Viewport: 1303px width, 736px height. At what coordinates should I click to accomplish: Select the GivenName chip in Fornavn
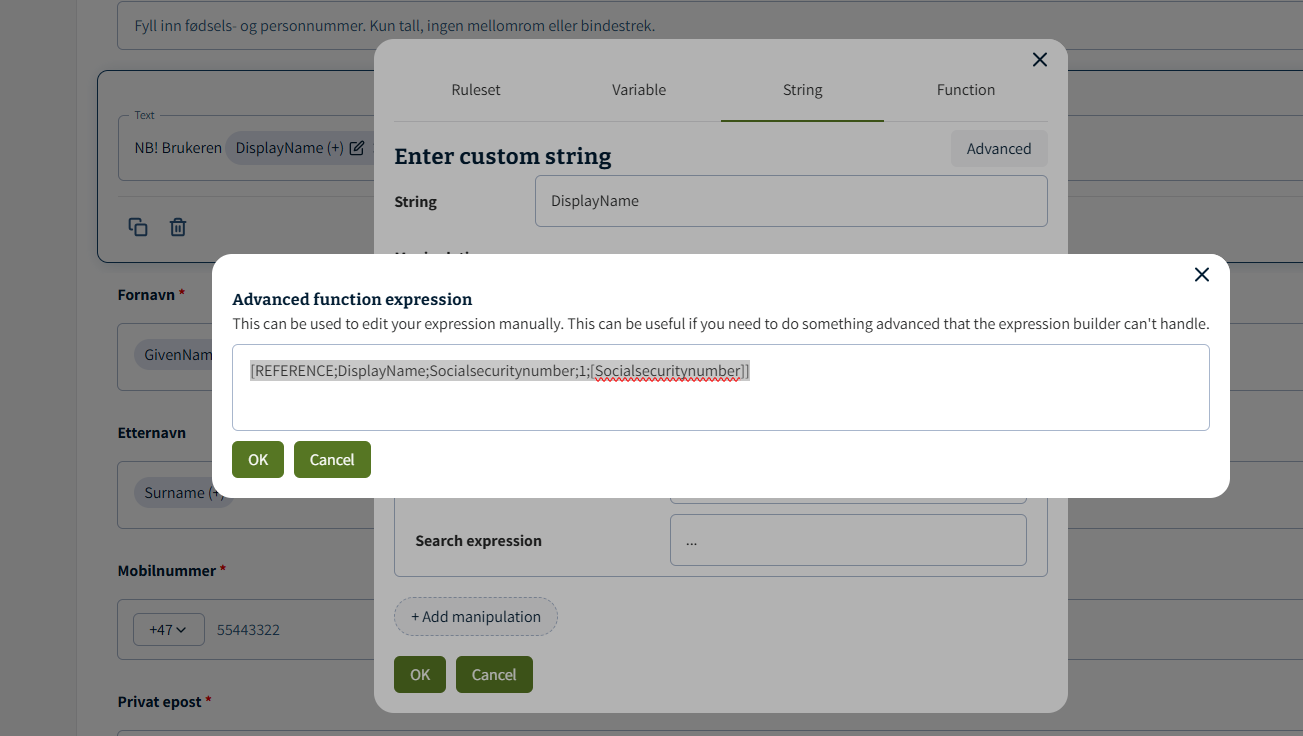[x=174, y=355]
